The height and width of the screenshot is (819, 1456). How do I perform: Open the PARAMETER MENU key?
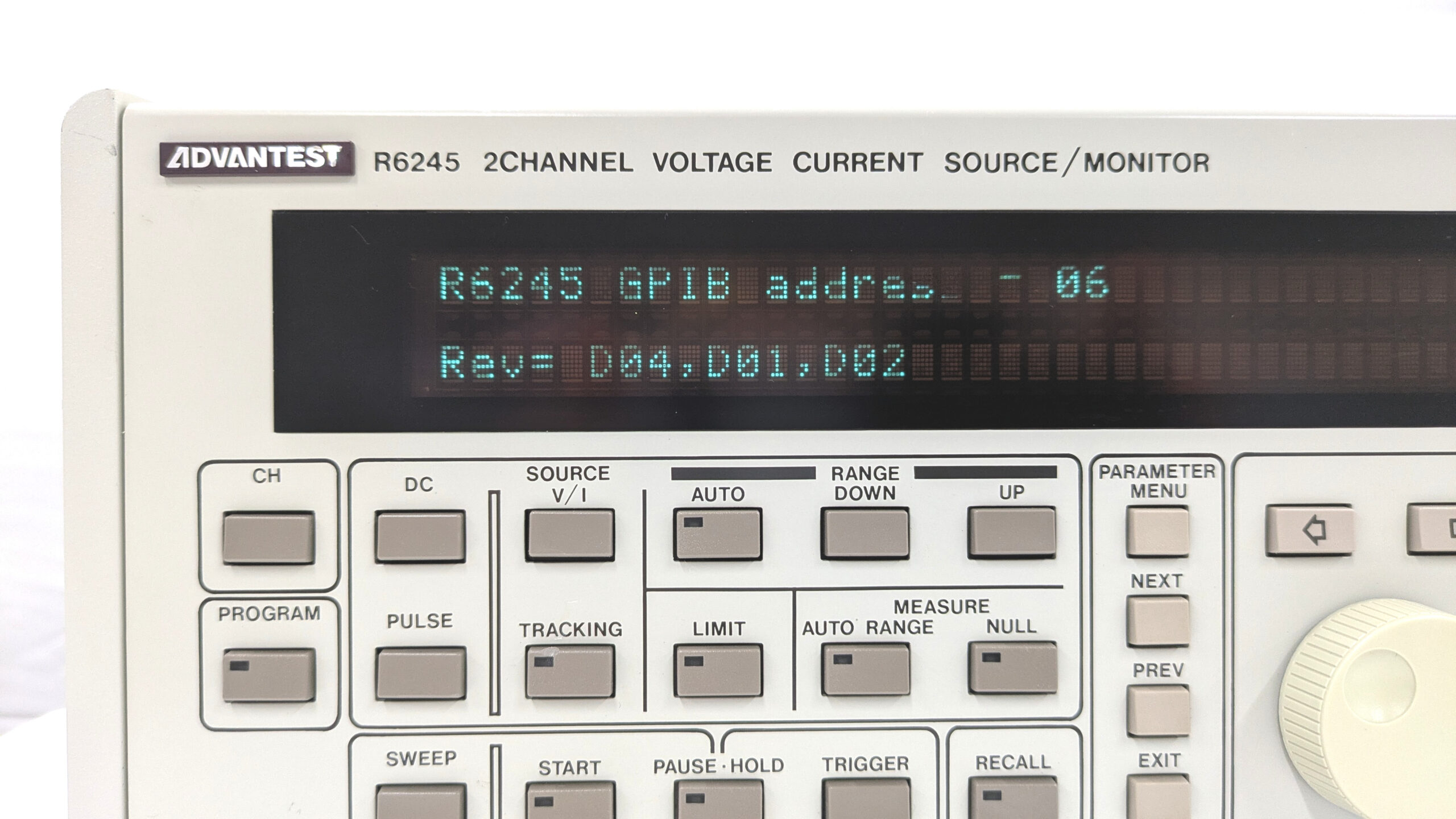(x=1157, y=532)
